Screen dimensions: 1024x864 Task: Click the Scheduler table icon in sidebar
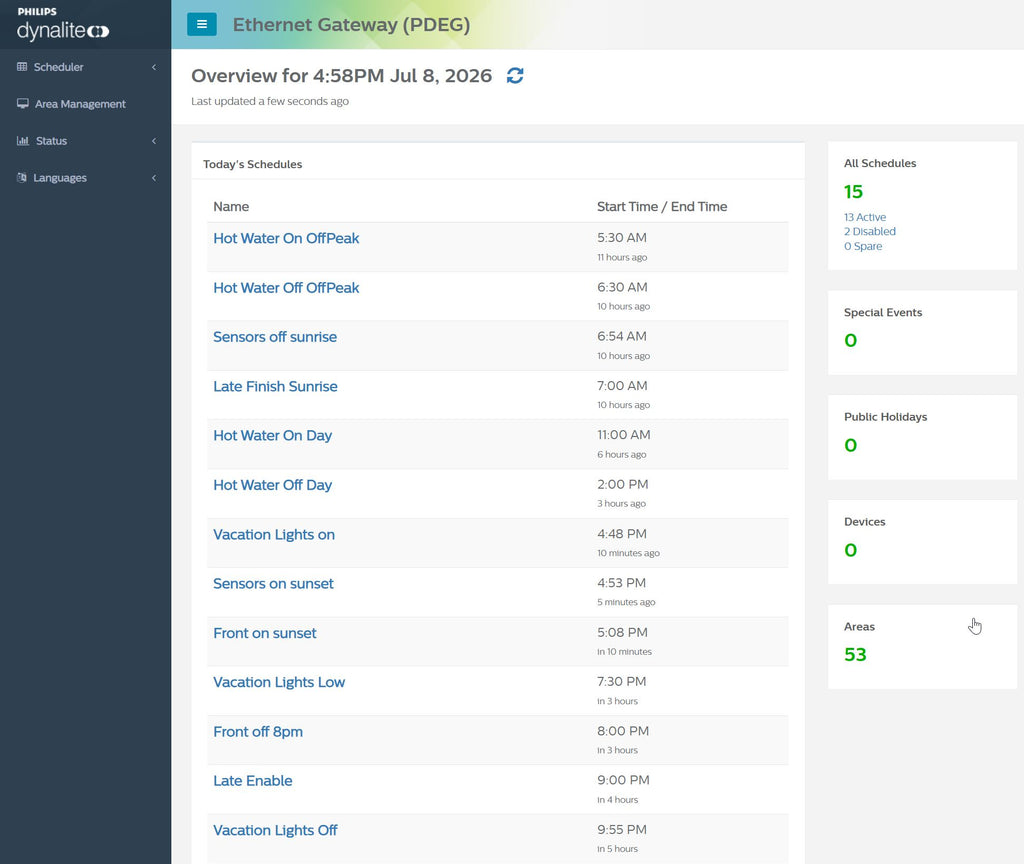coord(22,67)
